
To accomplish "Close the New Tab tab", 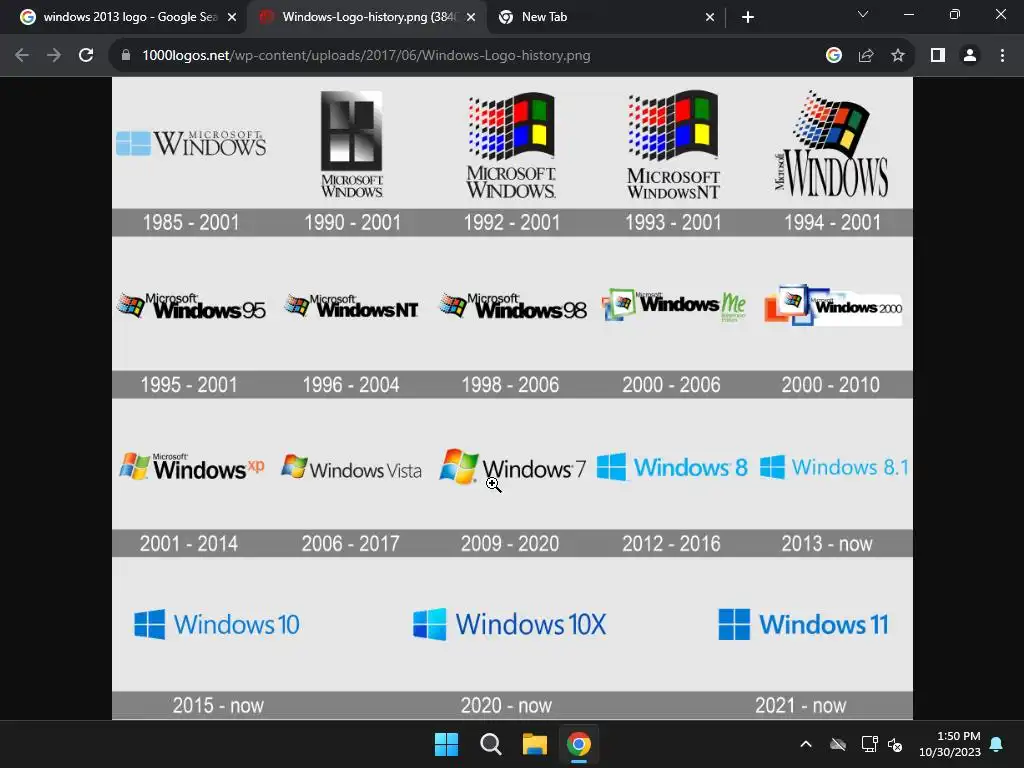I will coord(710,17).
